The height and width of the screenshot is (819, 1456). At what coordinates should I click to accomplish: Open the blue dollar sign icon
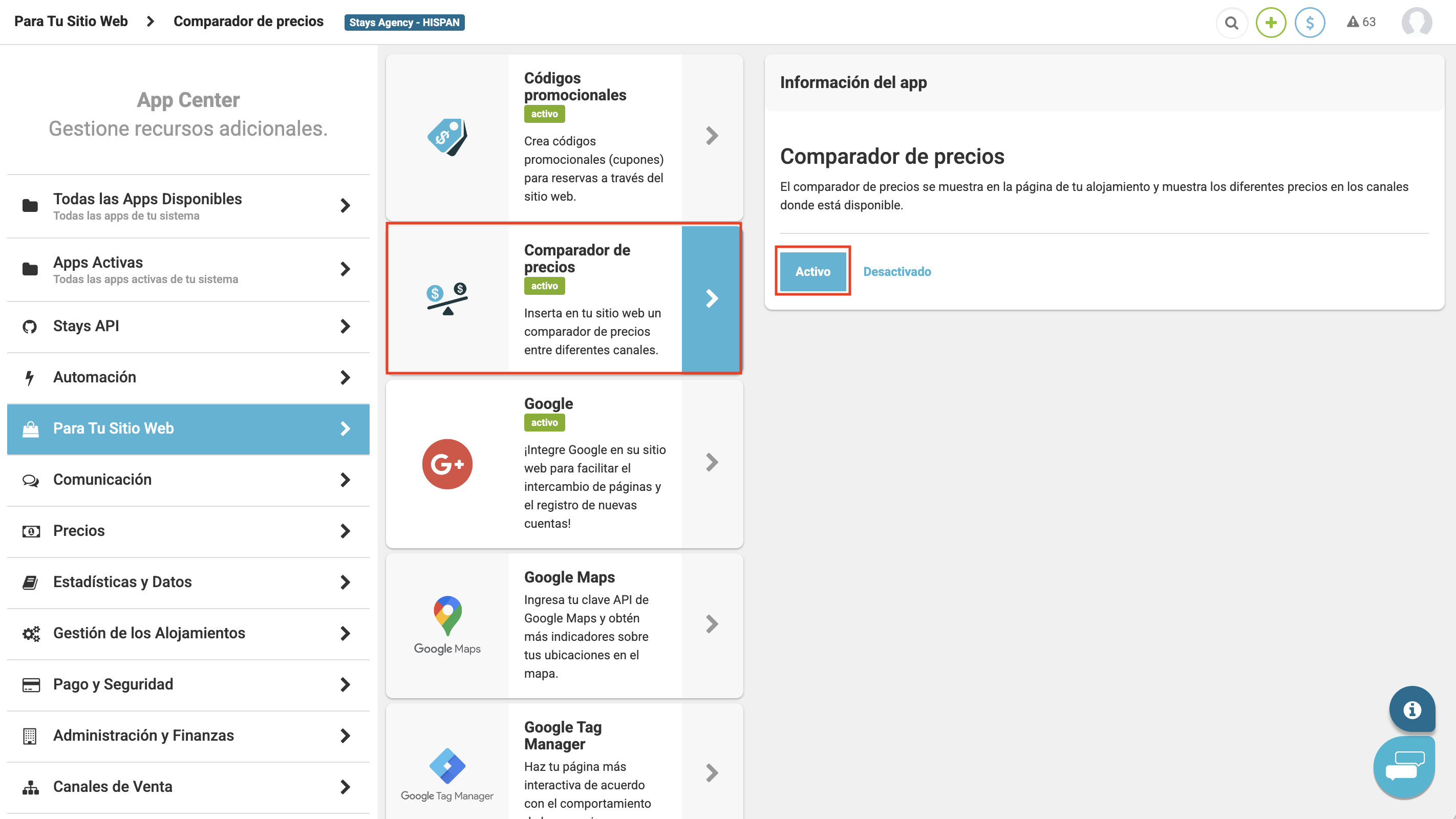coord(1309,23)
